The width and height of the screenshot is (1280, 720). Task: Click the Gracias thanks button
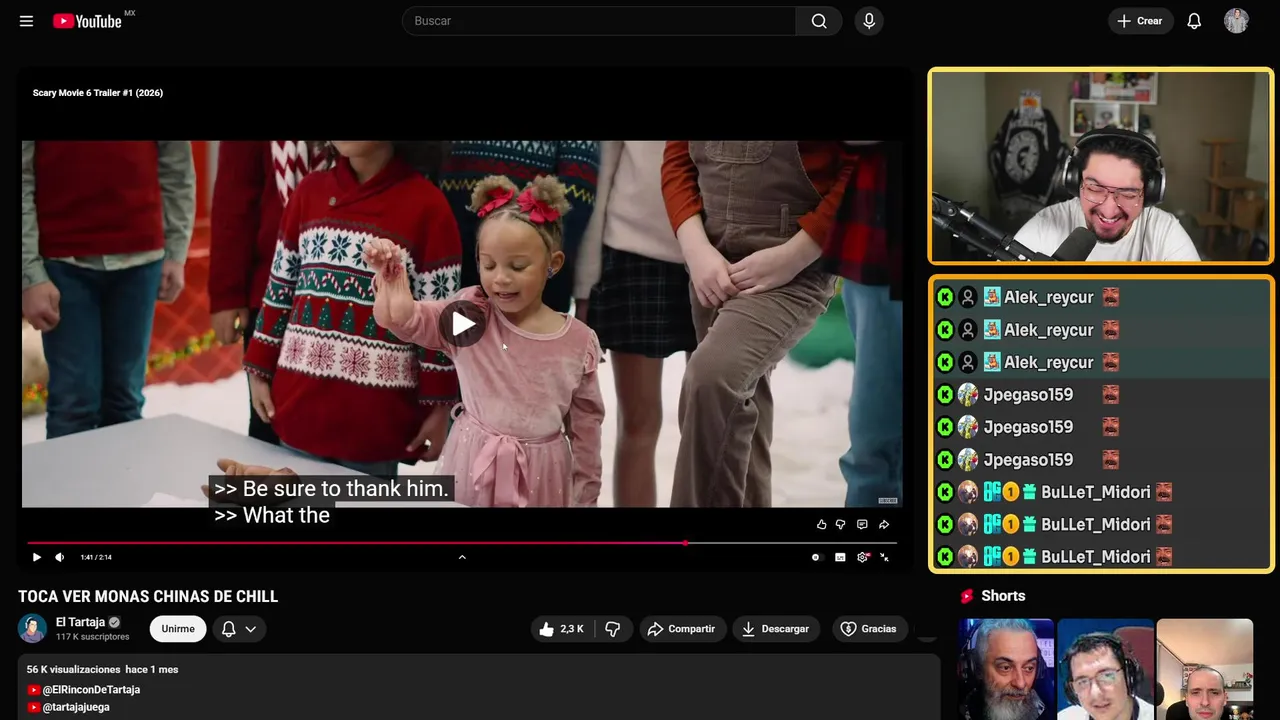click(869, 629)
